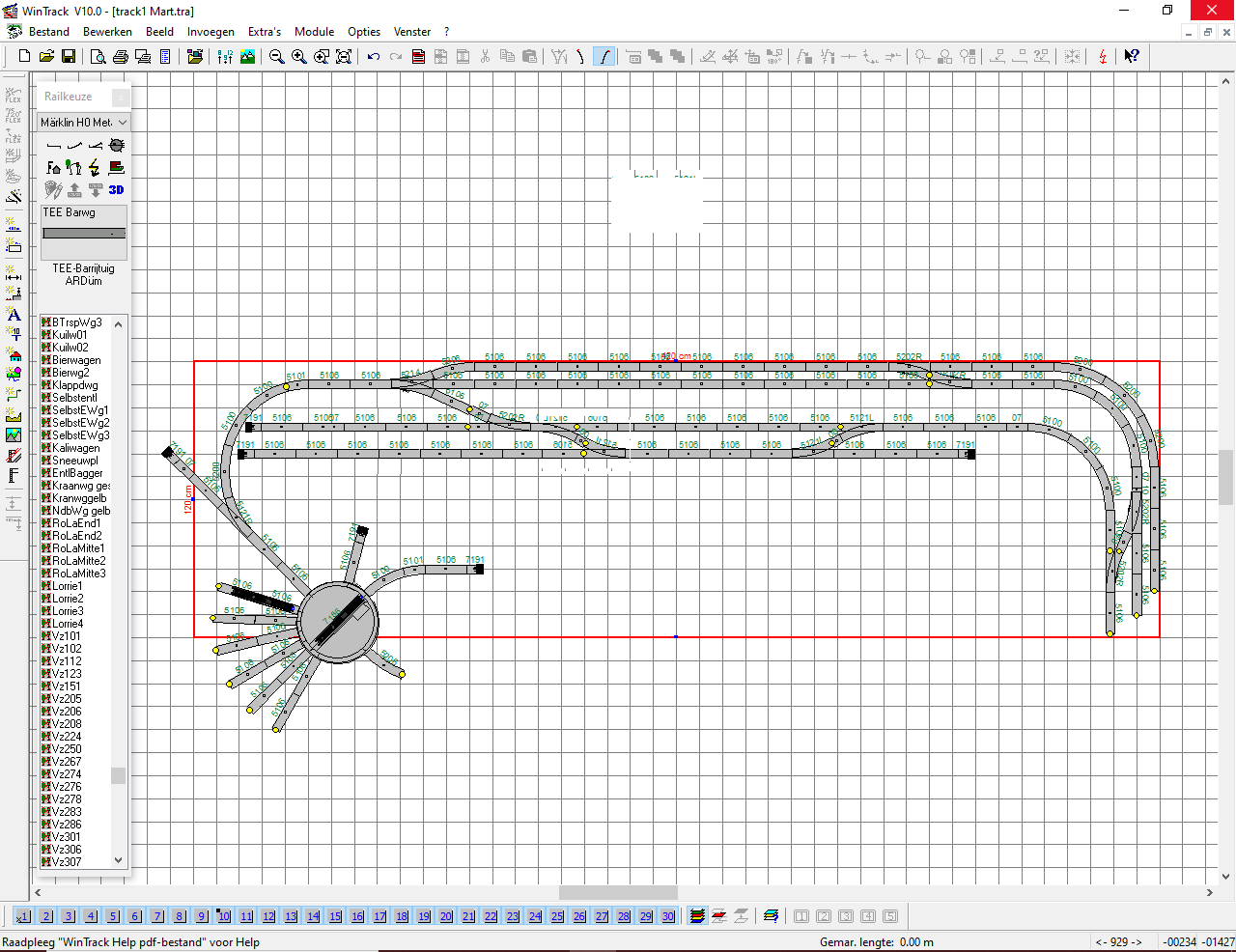Select Bierwagen in the rolling stock list
1236x952 pixels.
pyautogui.click(x=76, y=360)
